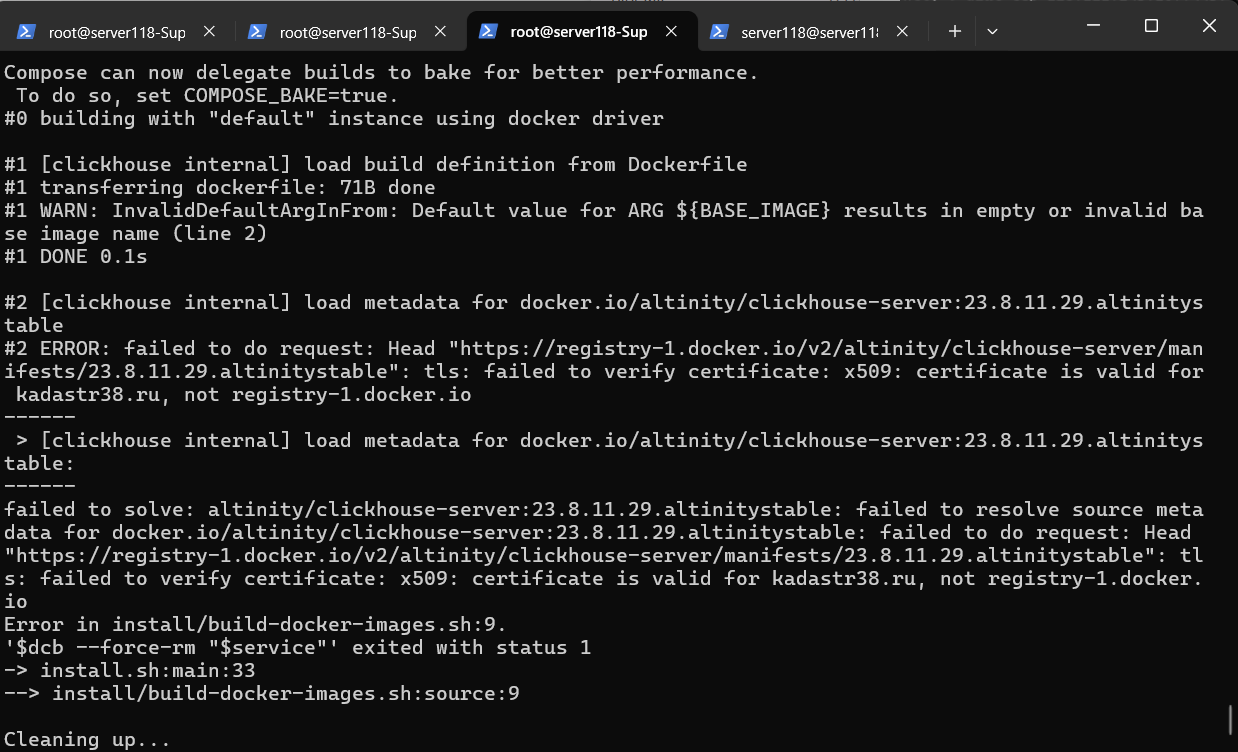Close the second root@server118 tab
The width and height of the screenshot is (1238, 752).
440,32
